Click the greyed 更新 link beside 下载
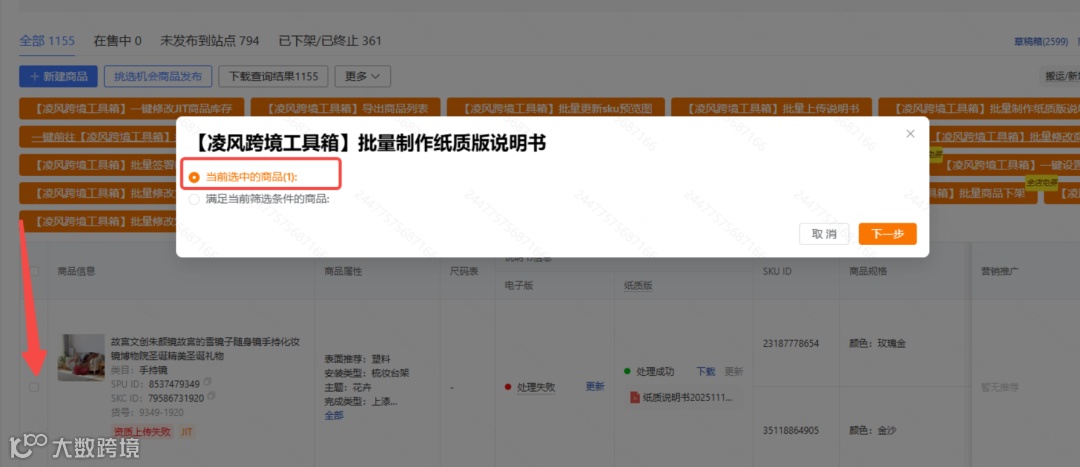Screen dimensions: 1080x467 tap(734, 371)
